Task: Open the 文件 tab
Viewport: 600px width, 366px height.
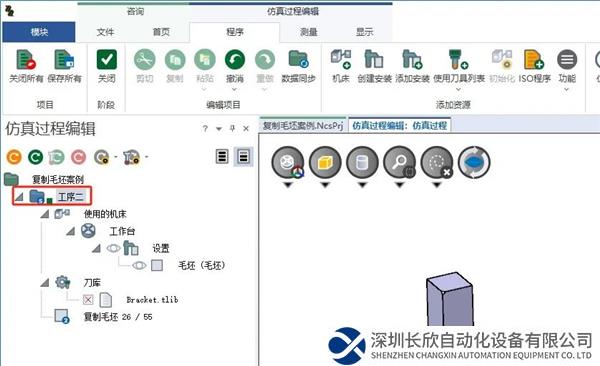Action: [x=105, y=32]
